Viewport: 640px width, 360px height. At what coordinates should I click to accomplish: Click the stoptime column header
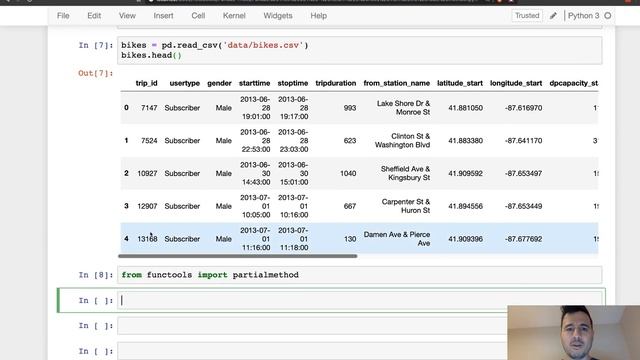[x=293, y=83]
